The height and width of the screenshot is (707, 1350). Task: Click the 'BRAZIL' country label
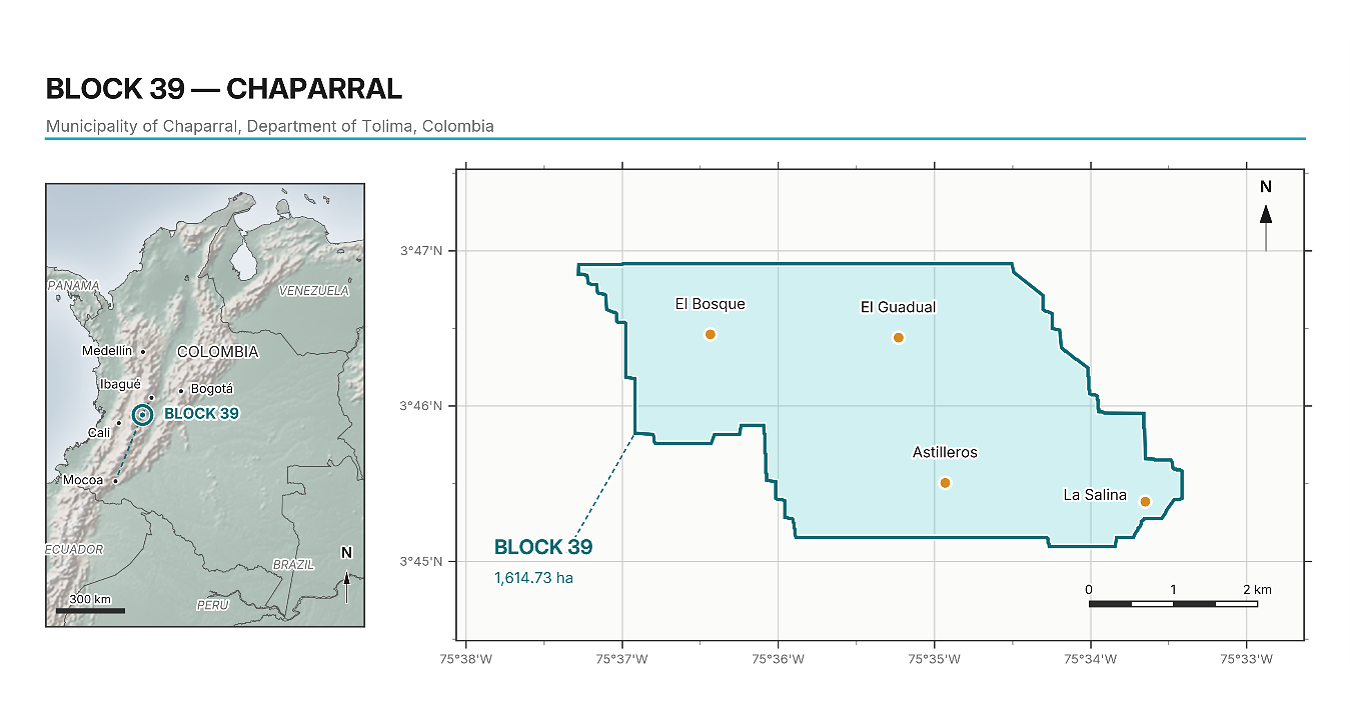pos(294,565)
